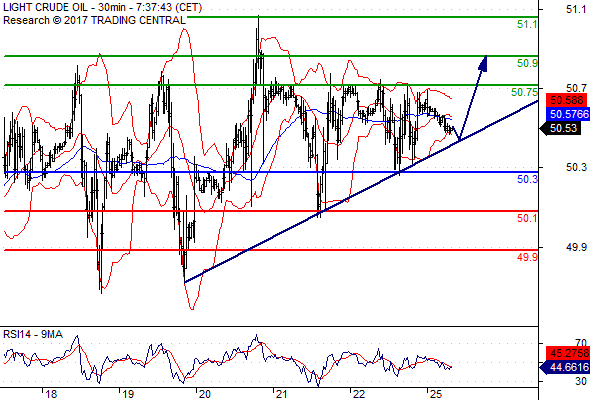
Task: Click the date label 22 on time axis
Action: [358, 394]
